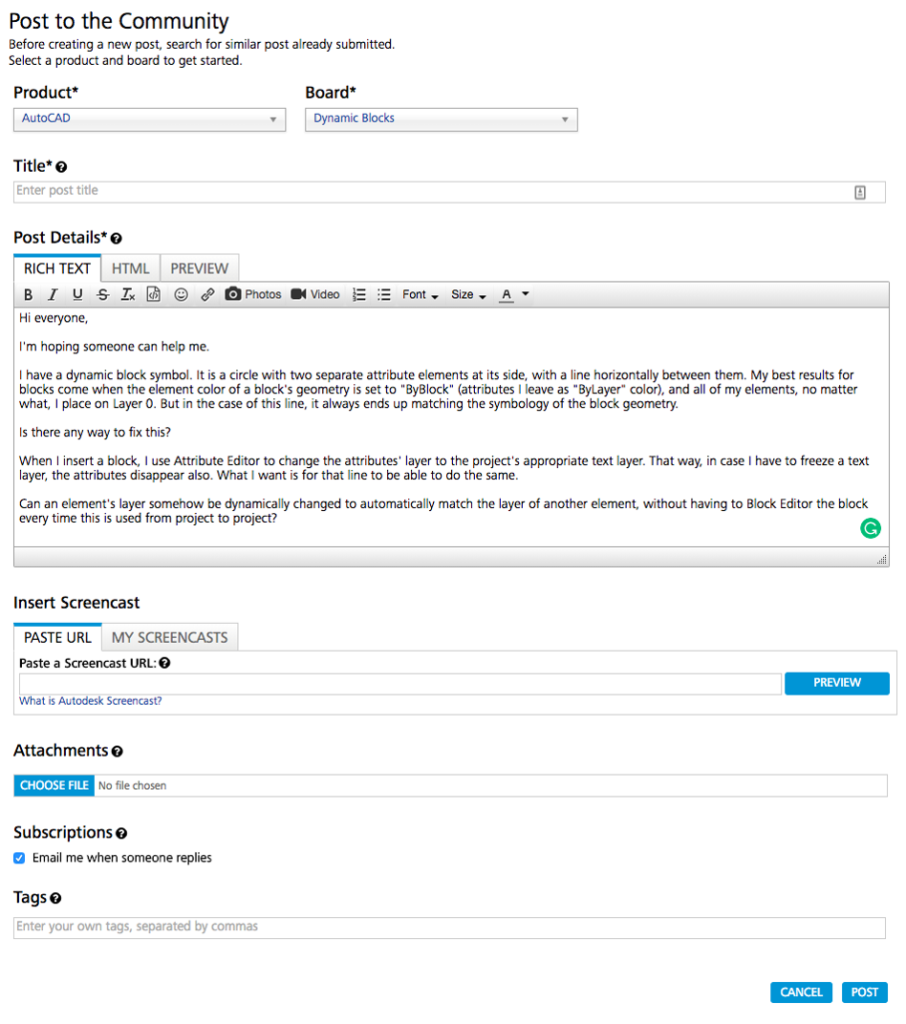Click the post title input field
The width and height of the screenshot is (906, 1024).
coord(430,191)
